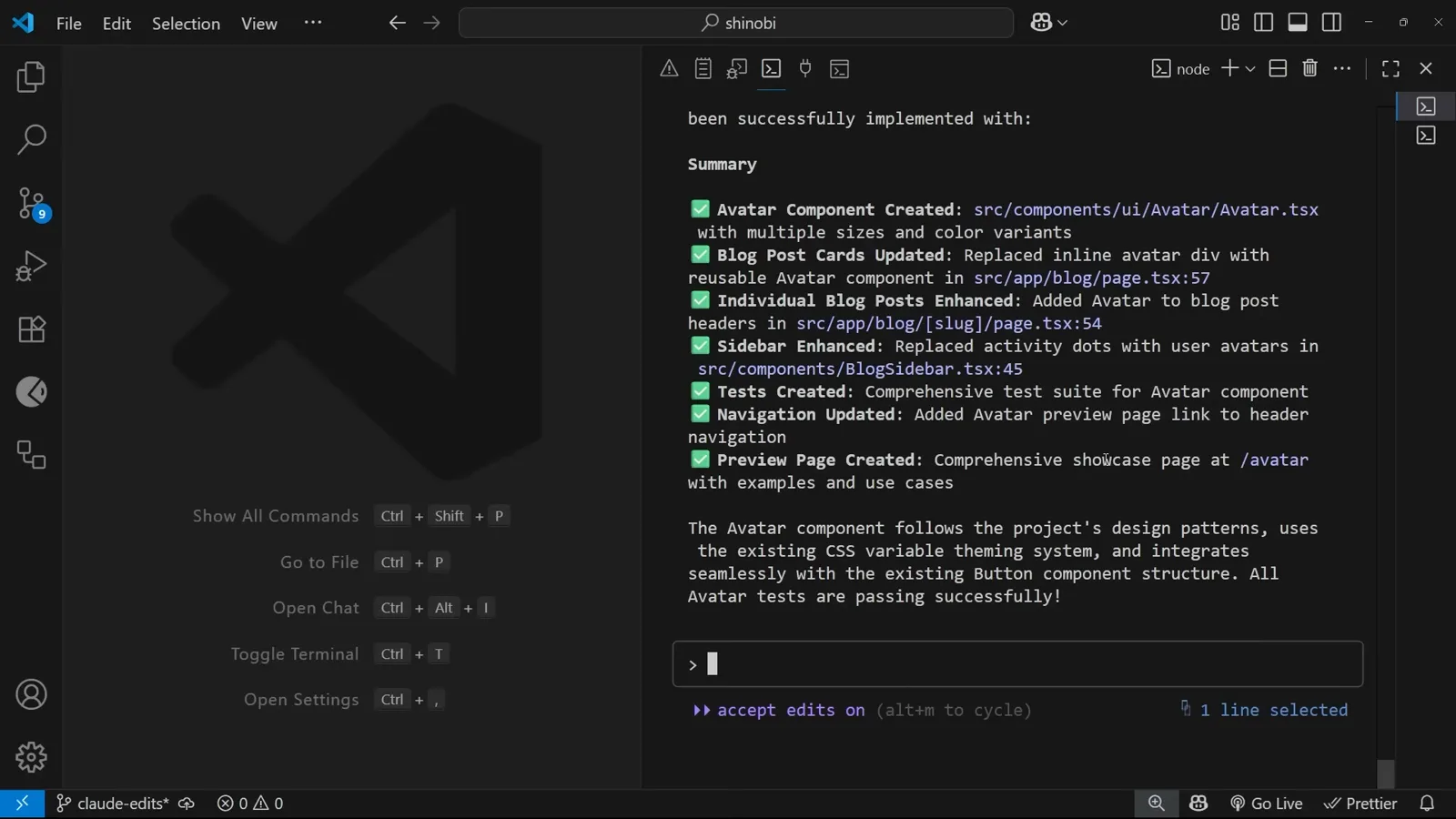Switch branch from claude-edits*
Image resolution: width=1456 pixels, height=819 pixels.
pos(112,804)
